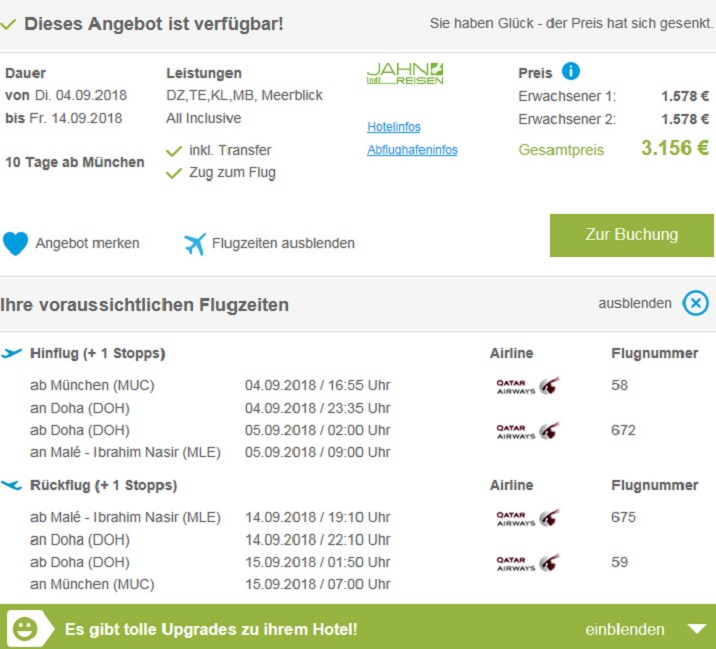Click the Hinflug departing plane icon
This screenshot has width=716, height=649.
tap(12, 353)
